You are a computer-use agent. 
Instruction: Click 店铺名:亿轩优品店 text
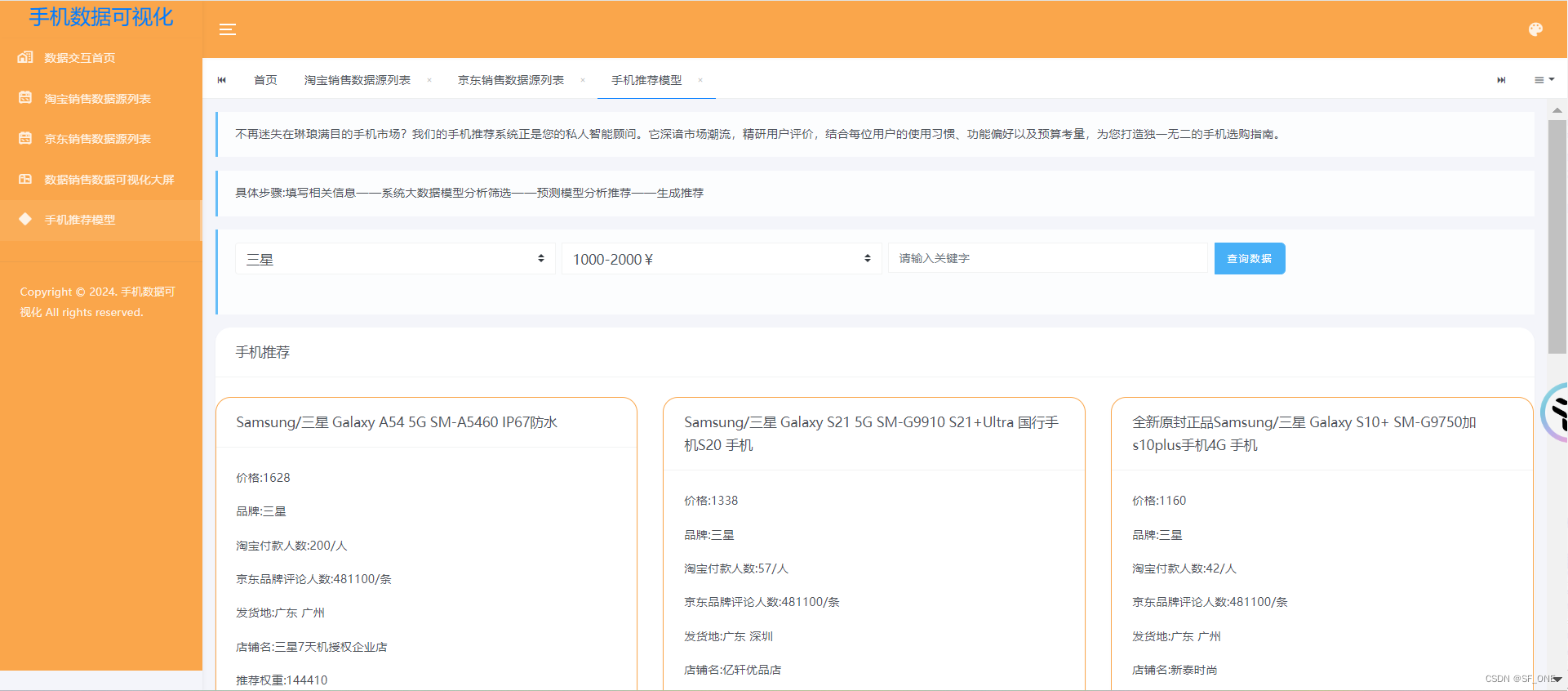pyautogui.click(x=732, y=670)
